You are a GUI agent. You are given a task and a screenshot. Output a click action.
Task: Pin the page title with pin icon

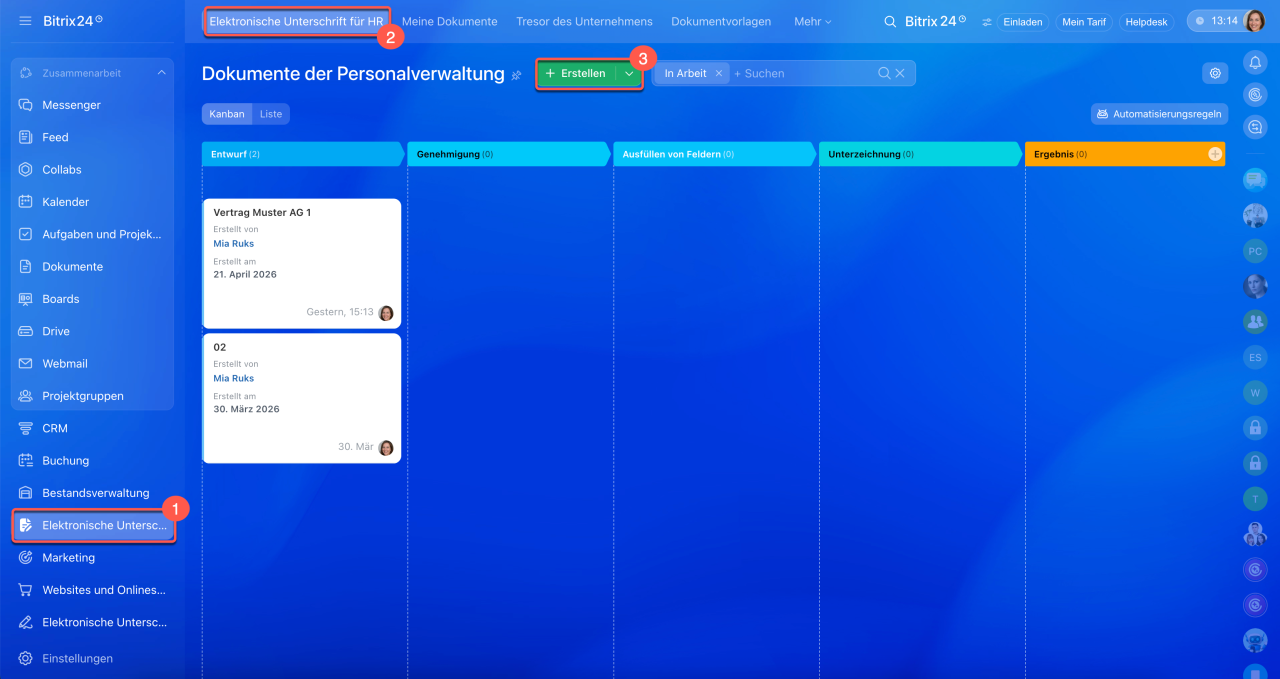coord(517,75)
